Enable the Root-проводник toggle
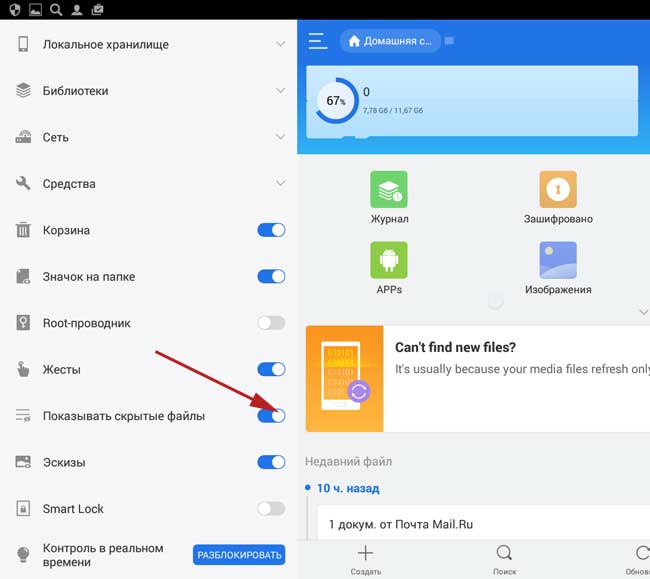Viewport: 650px width, 579px height. pos(271,323)
